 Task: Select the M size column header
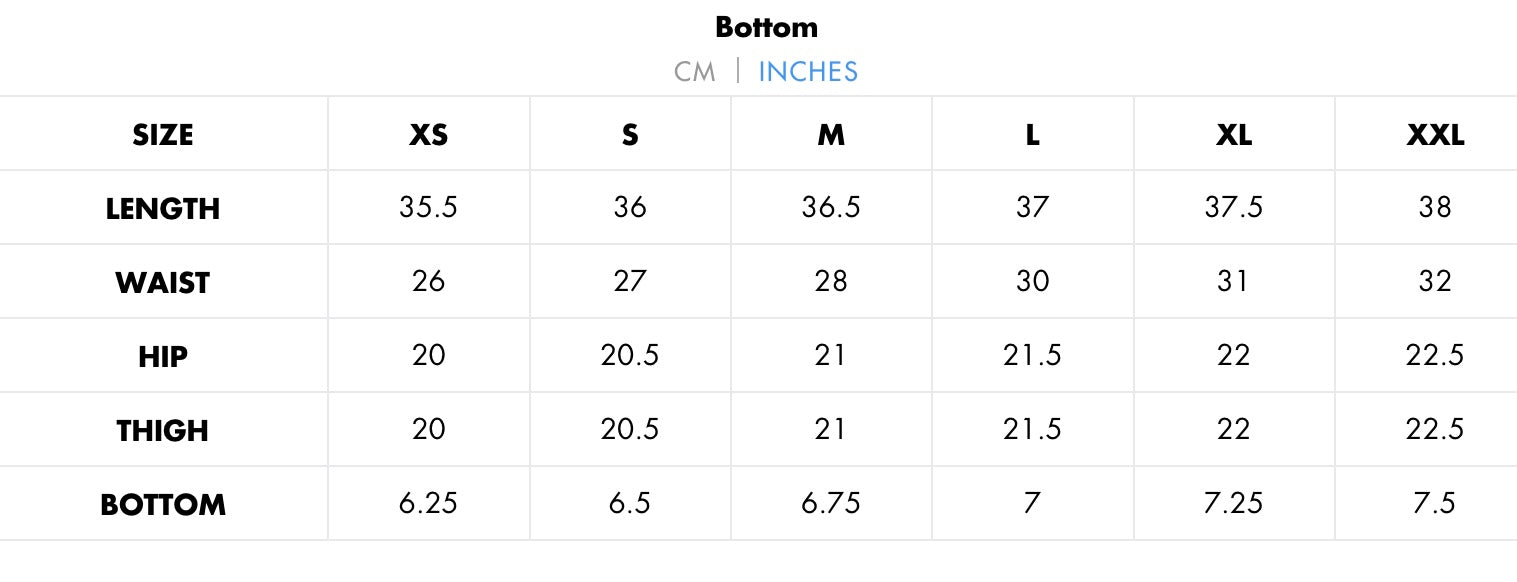click(x=831, y=135)
